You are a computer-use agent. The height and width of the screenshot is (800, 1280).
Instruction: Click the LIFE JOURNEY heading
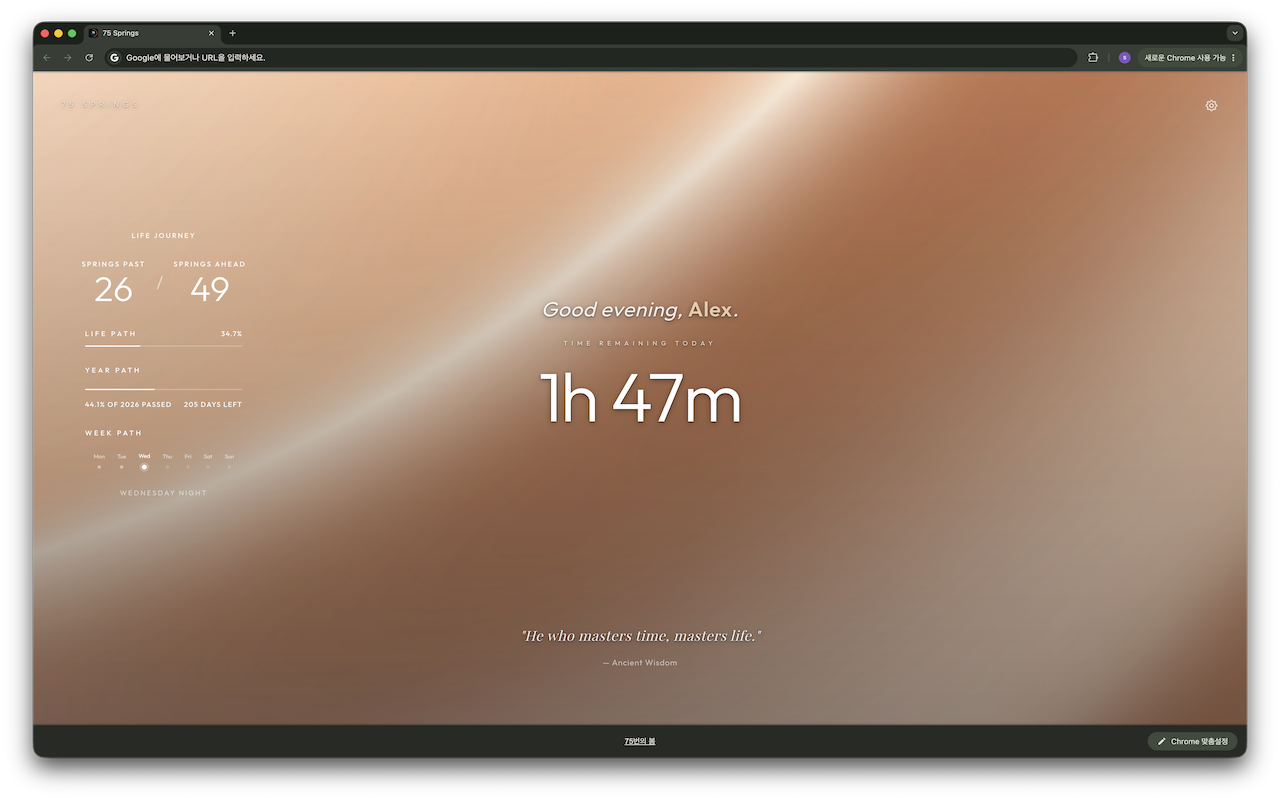(x=163, y=236)
